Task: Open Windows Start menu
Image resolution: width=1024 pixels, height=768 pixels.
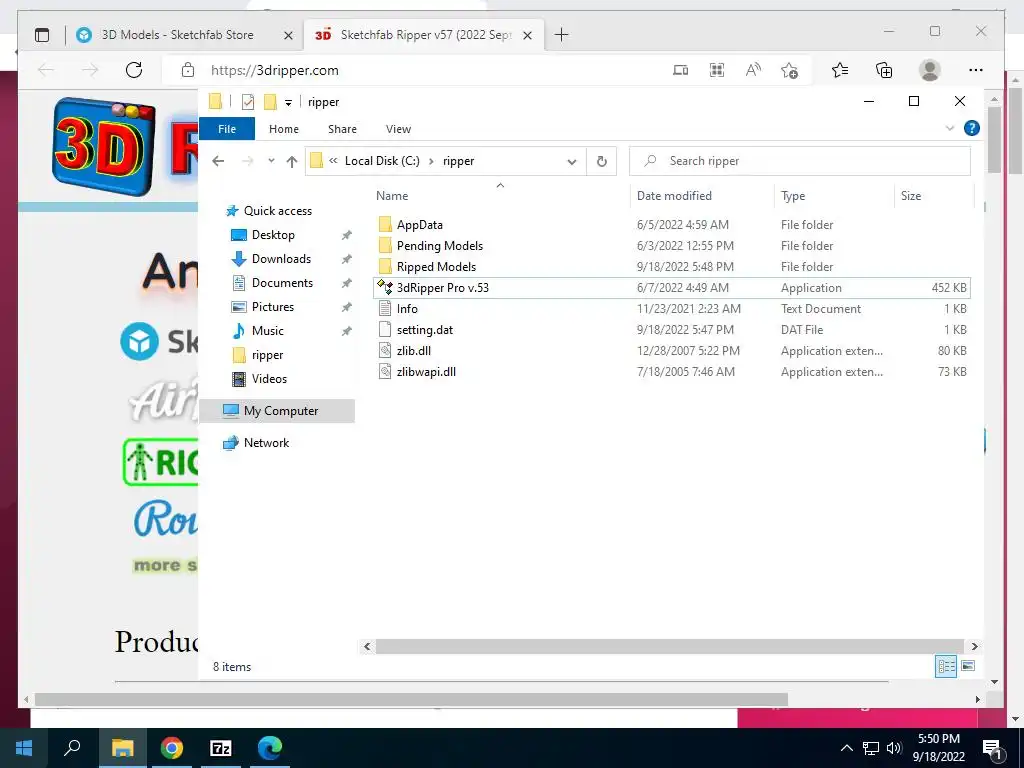Action: [24, 748]
